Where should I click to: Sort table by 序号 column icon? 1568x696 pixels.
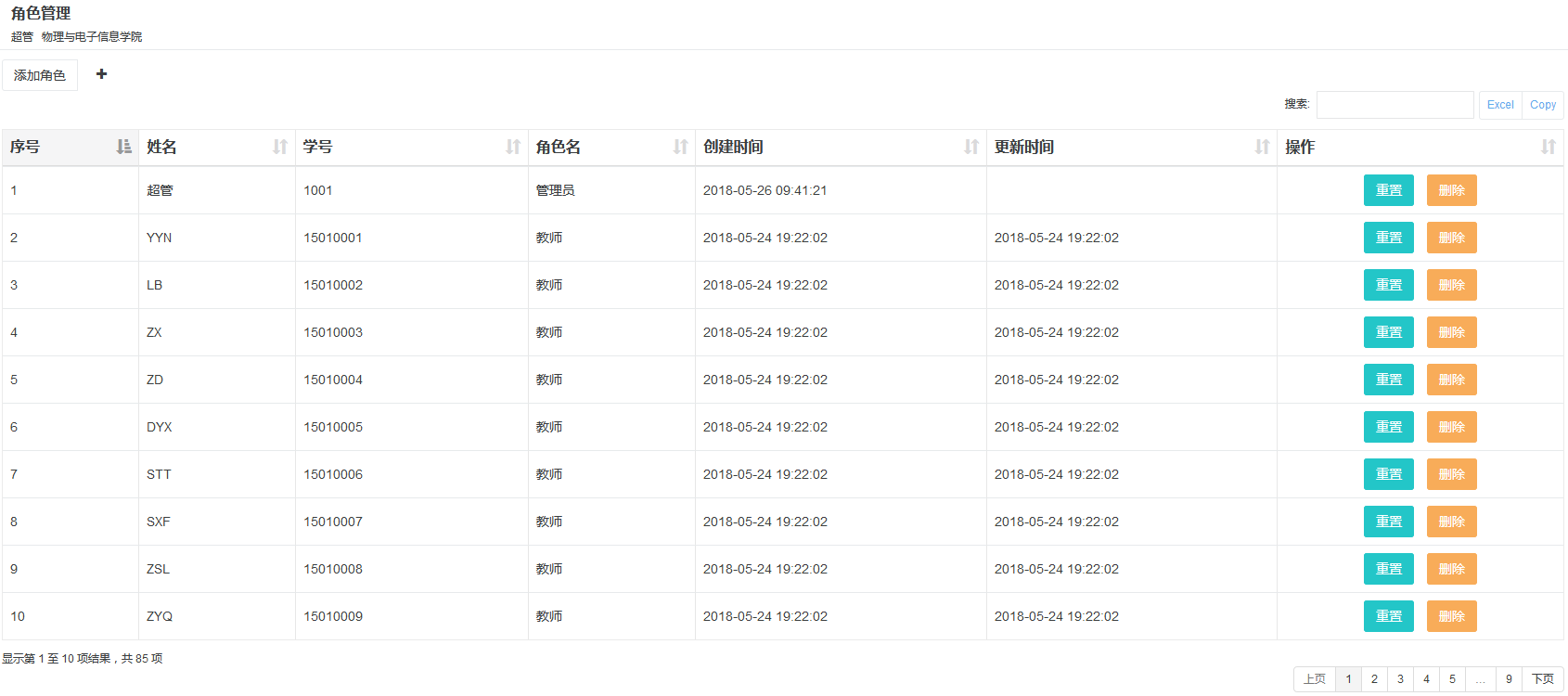(x=123, y=147)
